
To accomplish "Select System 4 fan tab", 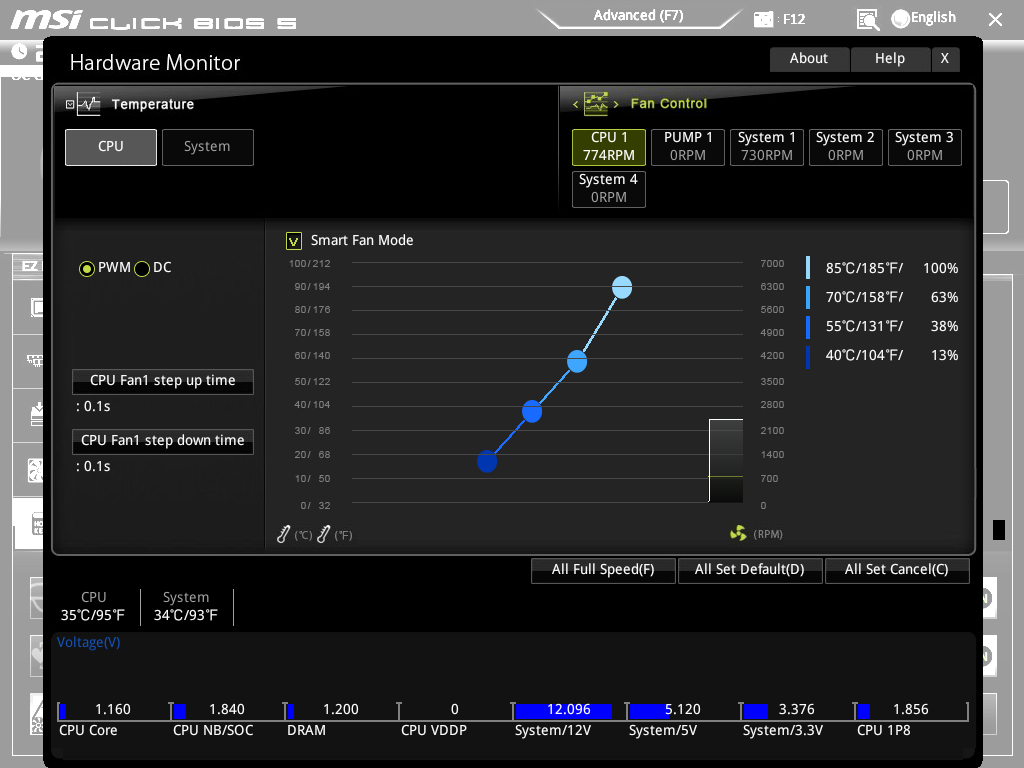I will pyautogui.click(x=609, y=189).
